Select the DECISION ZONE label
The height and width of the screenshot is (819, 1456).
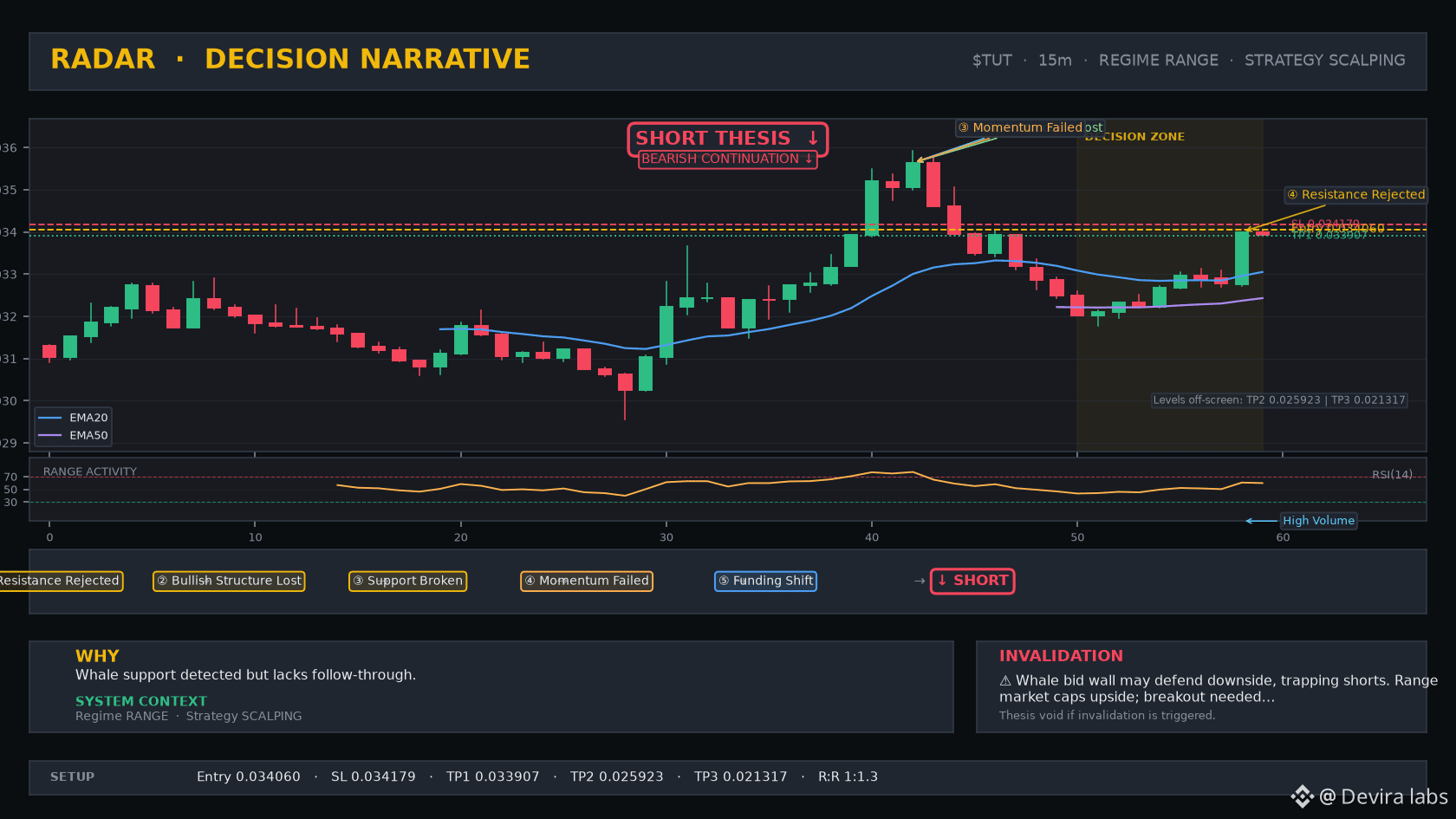(x=1134, y=137)
